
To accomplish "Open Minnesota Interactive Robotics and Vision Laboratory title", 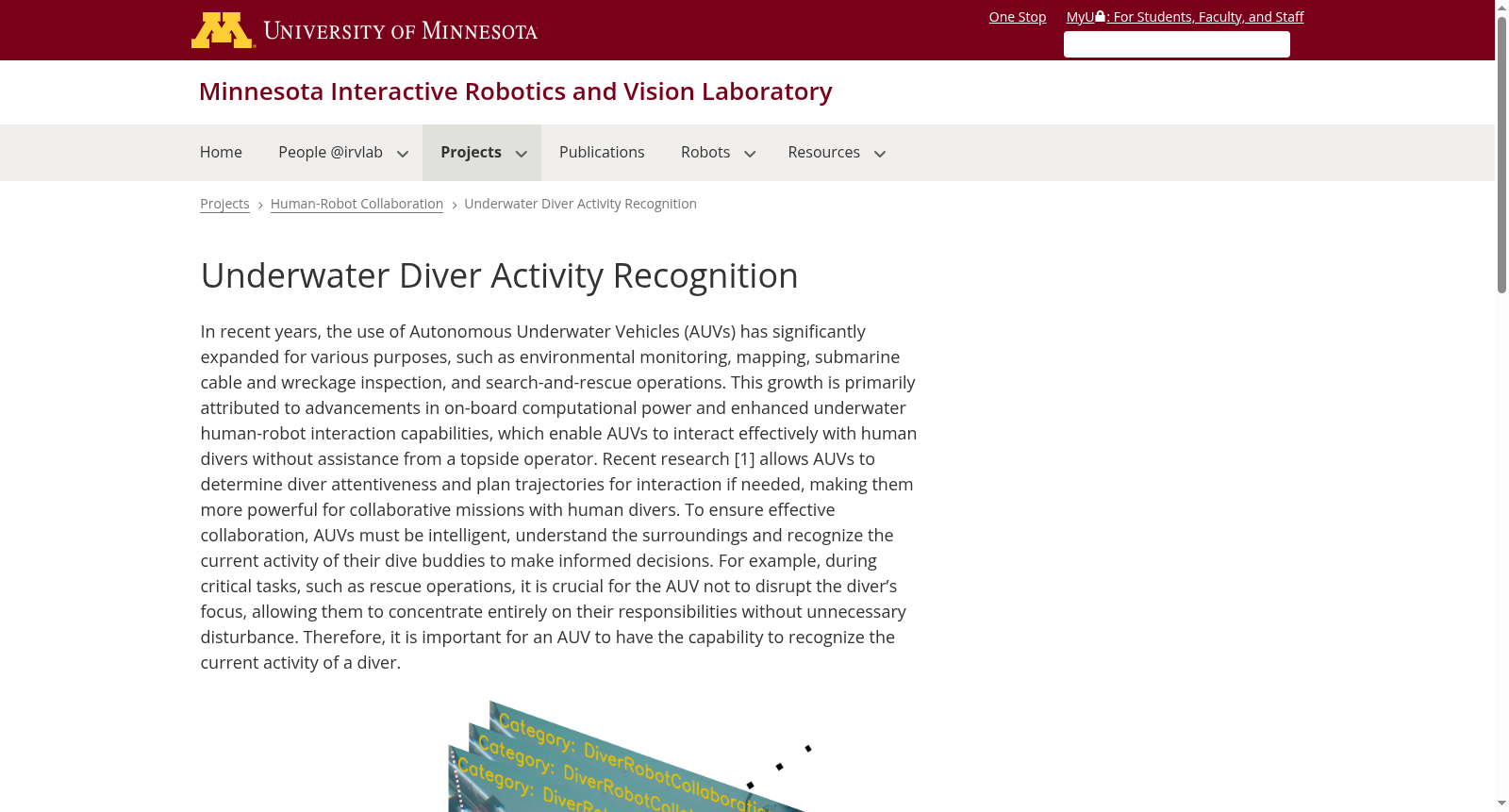I will click(516, 91).
